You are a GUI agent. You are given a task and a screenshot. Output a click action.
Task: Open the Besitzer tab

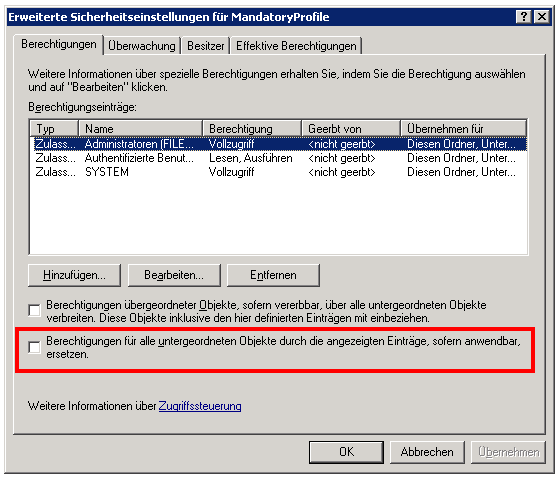click(x=206, y=46)
